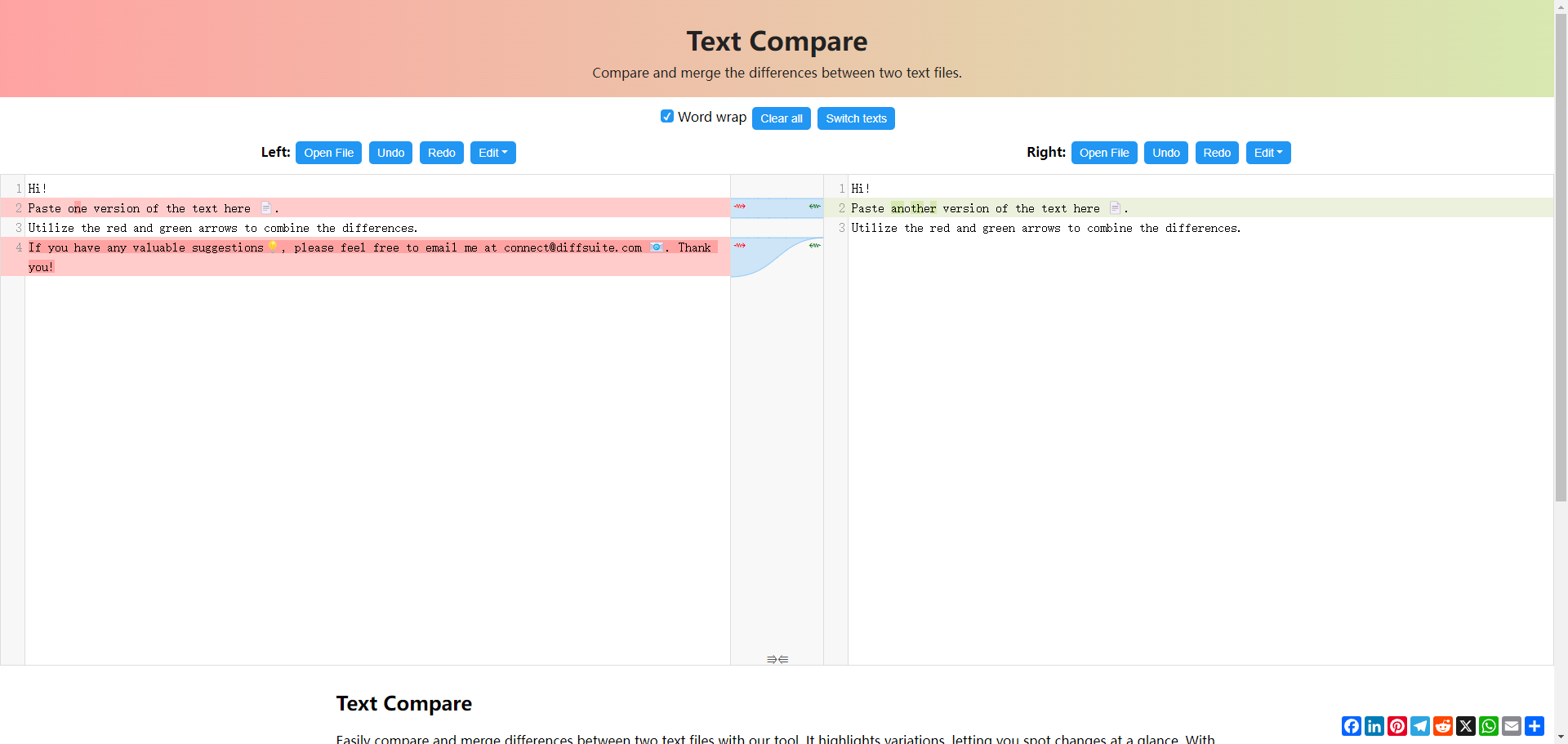Click the merge-all arrows at gutter bottom

[776, 659]
